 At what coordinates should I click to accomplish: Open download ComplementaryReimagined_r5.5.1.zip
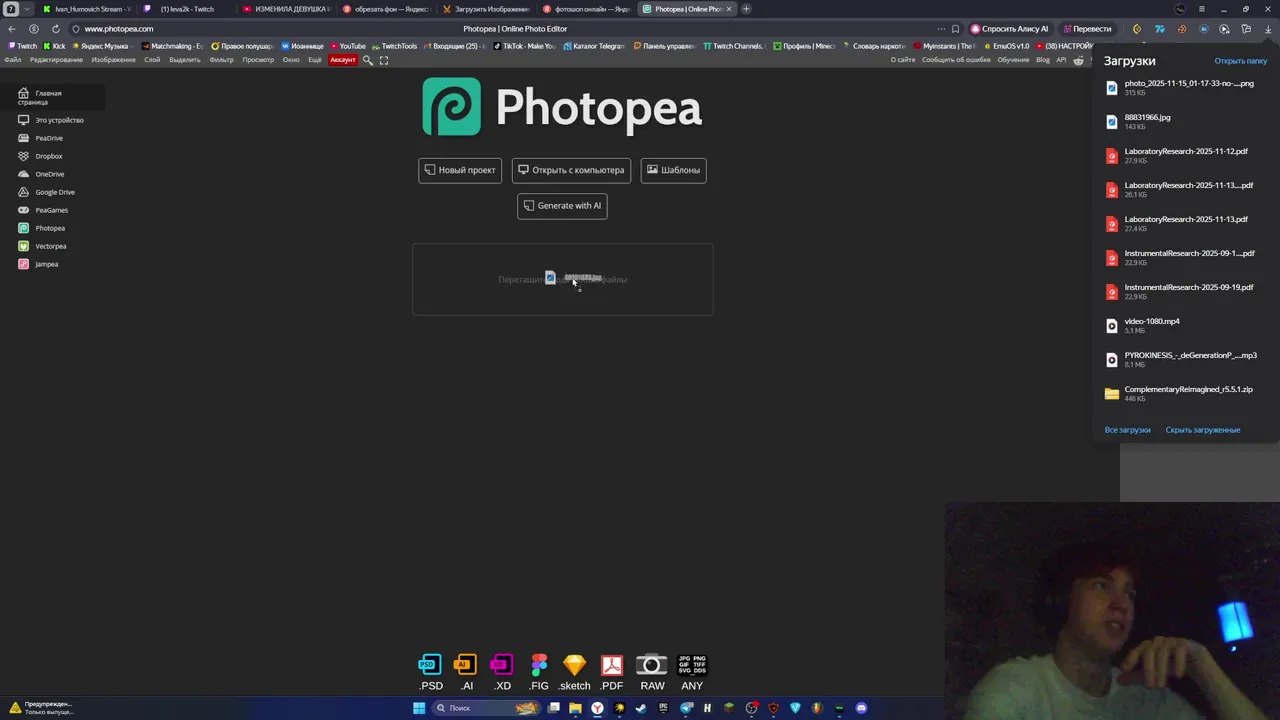pos(1186,394)
